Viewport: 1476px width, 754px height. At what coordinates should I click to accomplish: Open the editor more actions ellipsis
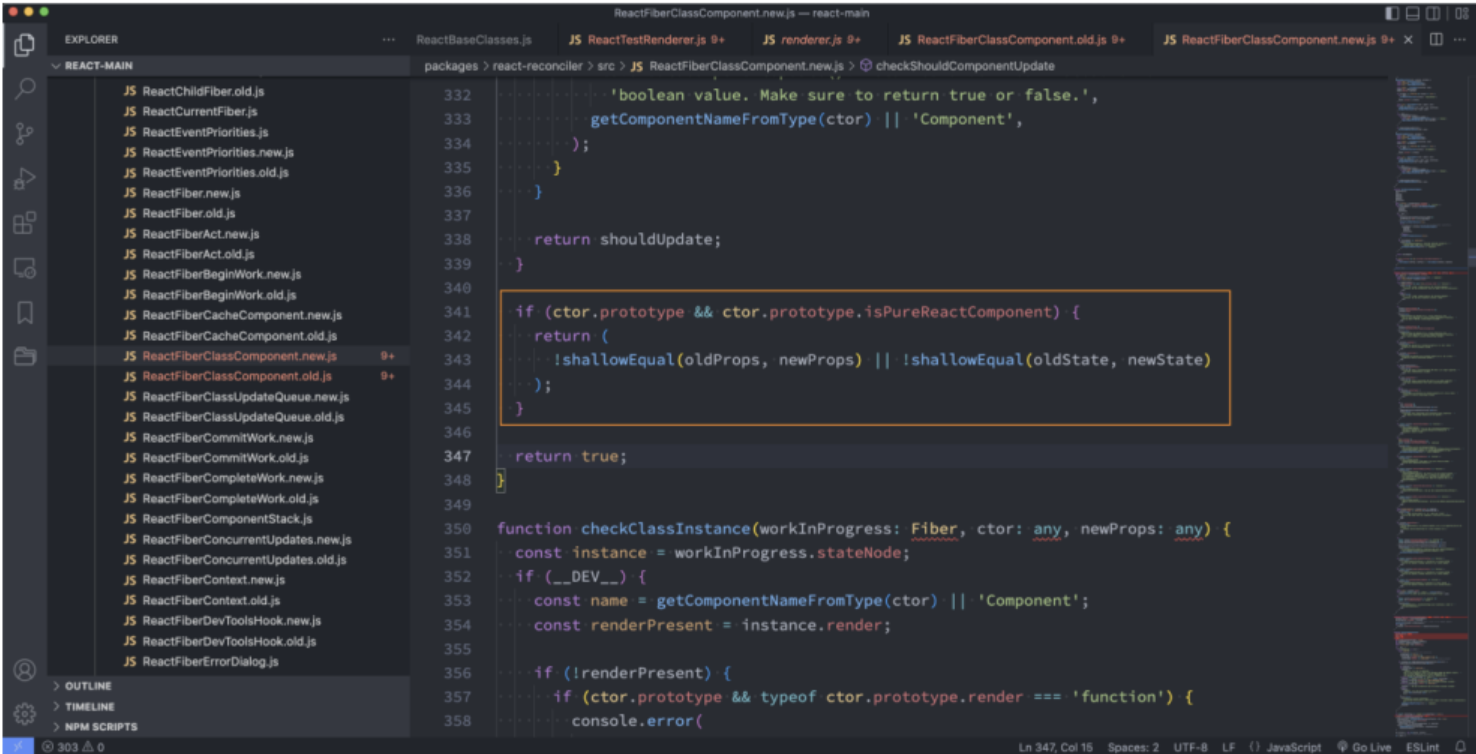pyautogui.click(x=1460, y=40)
